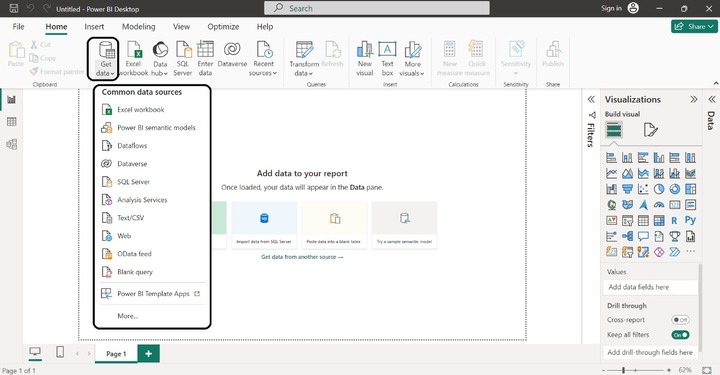Insert a New visual from the ribbon
Image resolution: width=720 pixels, height=375 pixels.
tap(365, 58)
